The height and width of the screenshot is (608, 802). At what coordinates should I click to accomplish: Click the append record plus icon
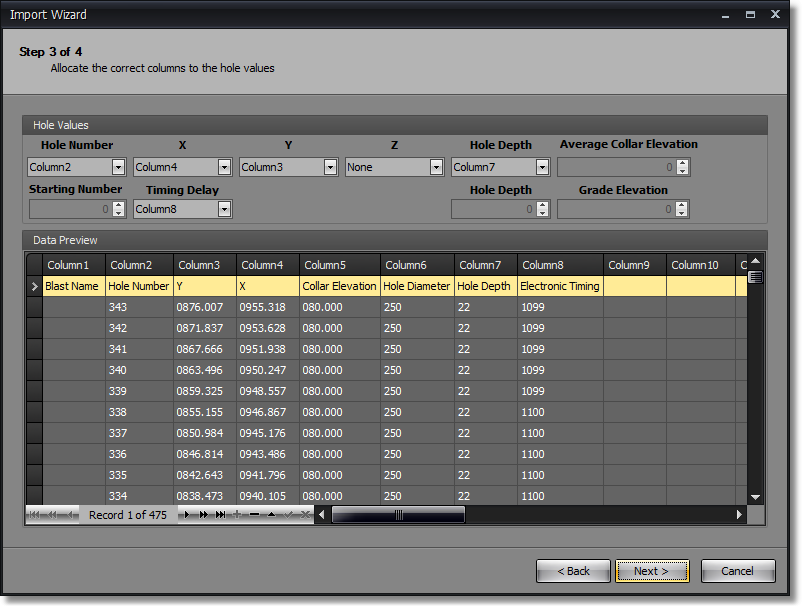(x=237, y=515)
